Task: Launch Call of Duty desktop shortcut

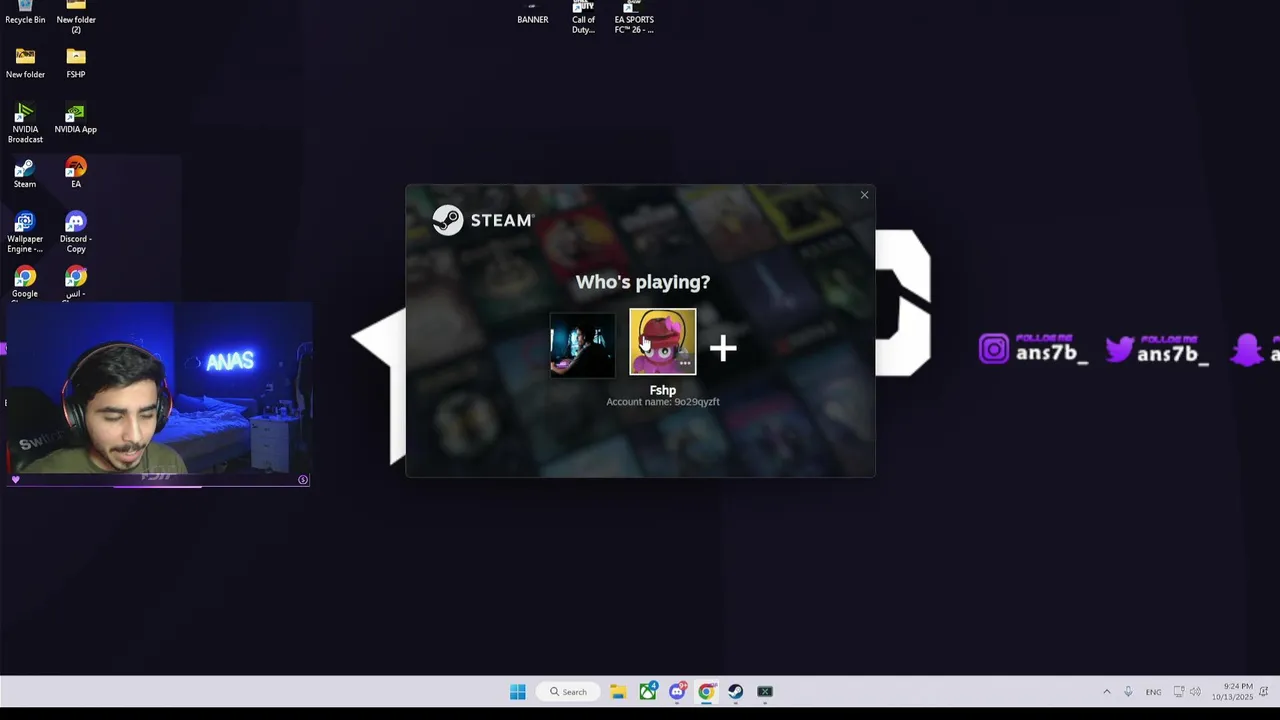Action: pos(583,17)
